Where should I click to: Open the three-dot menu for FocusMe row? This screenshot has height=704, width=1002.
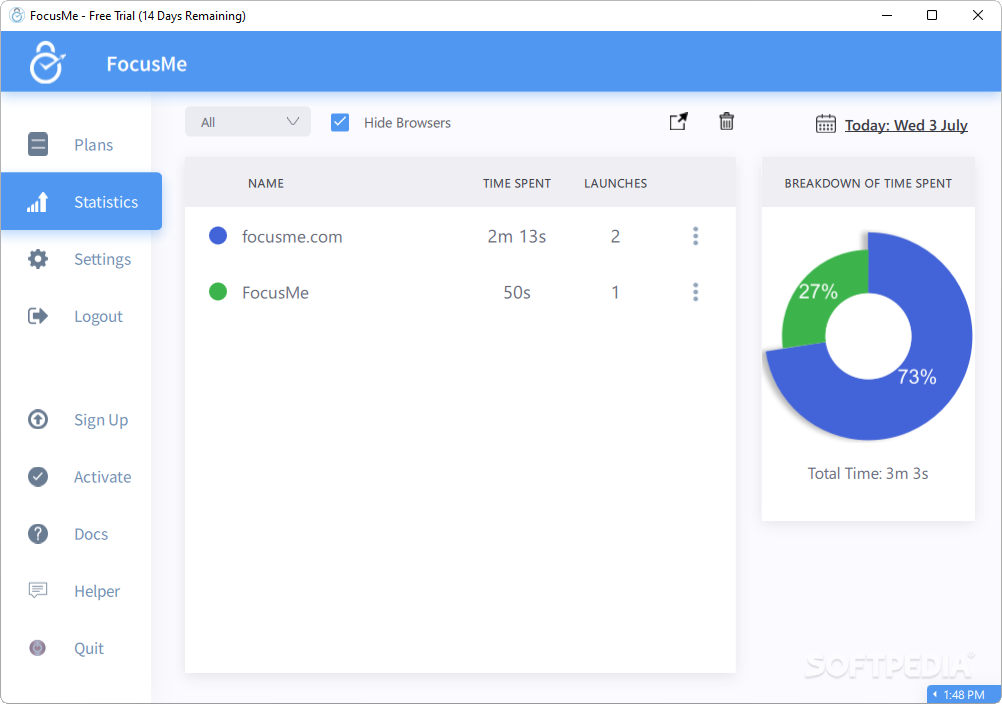(x=695, y=292)
